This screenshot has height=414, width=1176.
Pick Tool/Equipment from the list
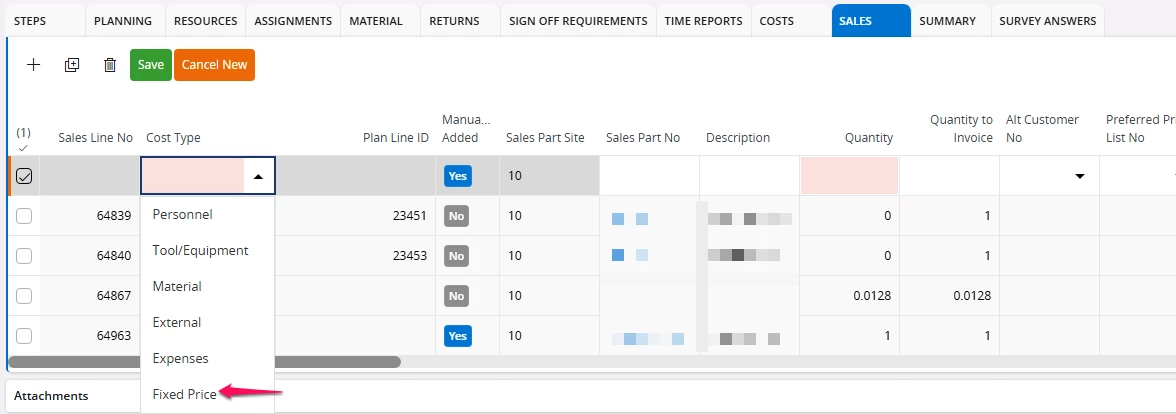click(200, 250)
